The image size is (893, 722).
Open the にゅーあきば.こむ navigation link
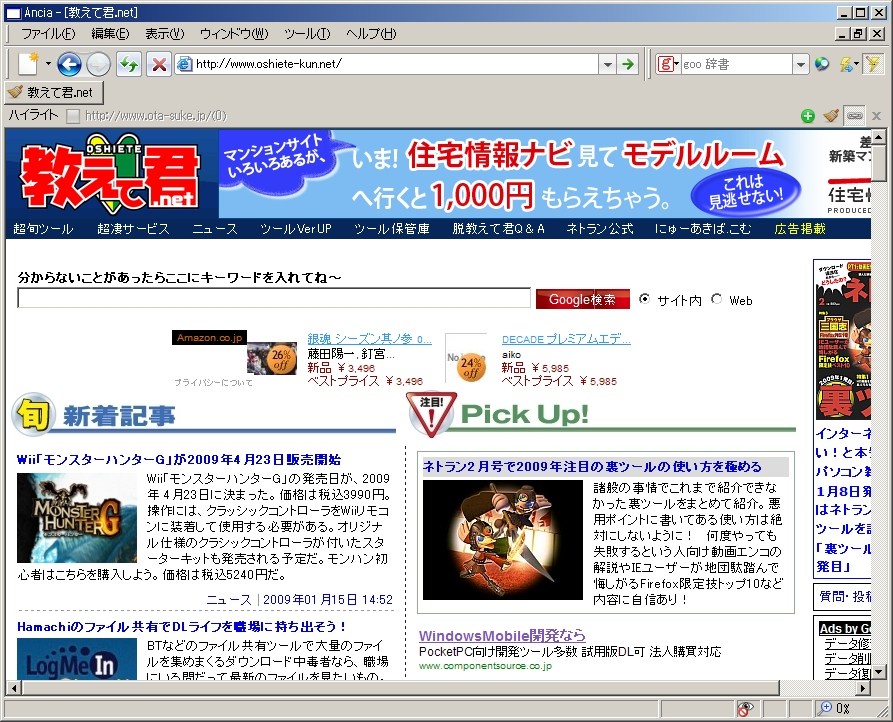click(703, 229)
